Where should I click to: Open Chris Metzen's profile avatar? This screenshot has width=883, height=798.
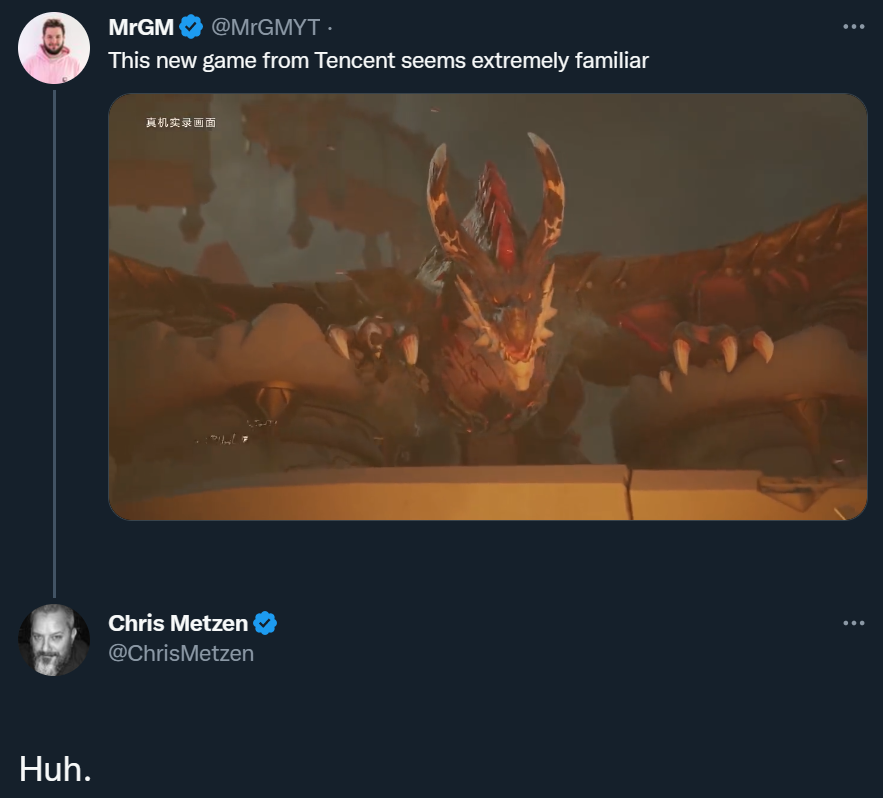point(54,639)
